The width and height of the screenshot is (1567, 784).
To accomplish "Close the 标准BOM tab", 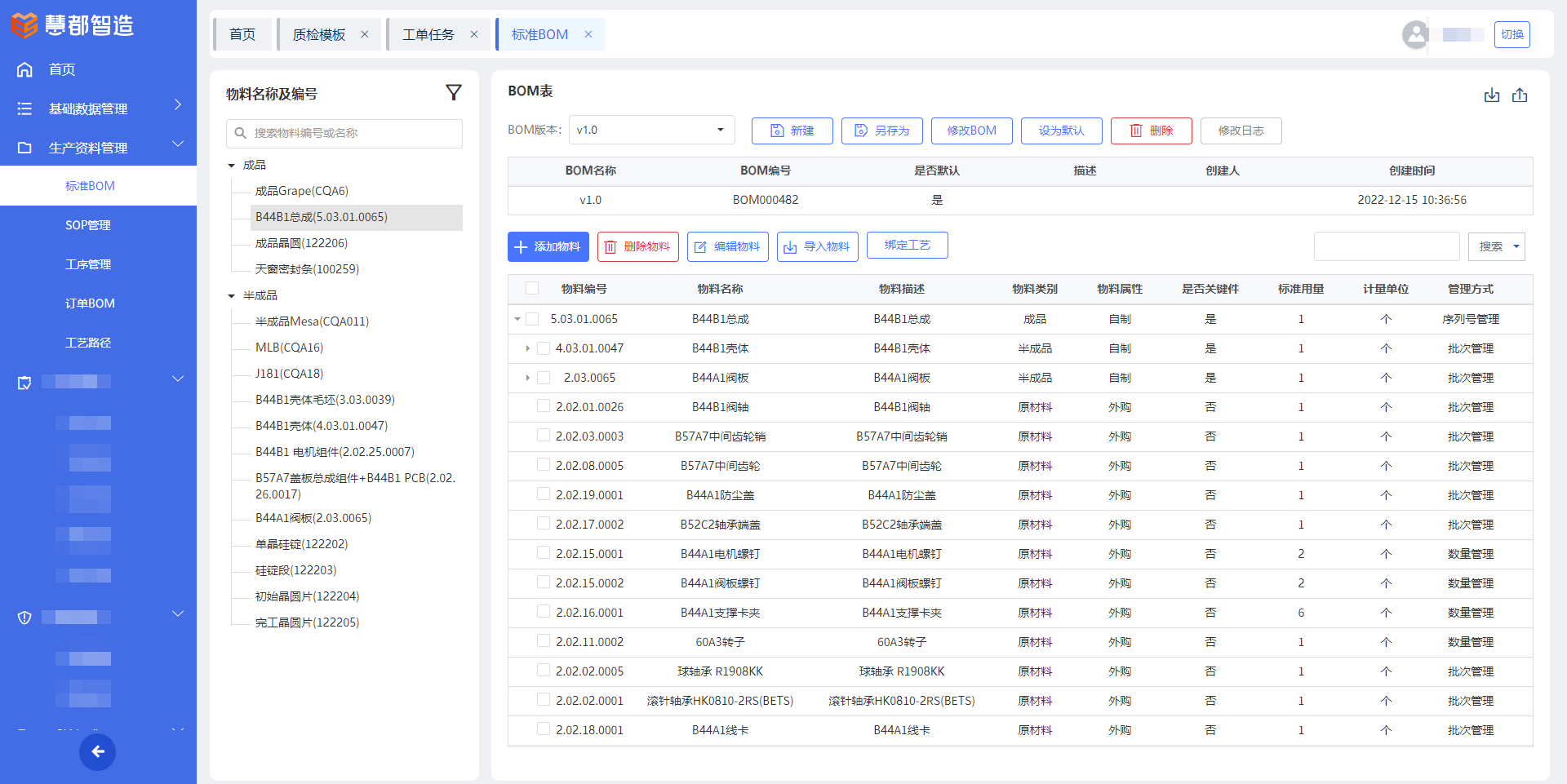I will 588,34.
